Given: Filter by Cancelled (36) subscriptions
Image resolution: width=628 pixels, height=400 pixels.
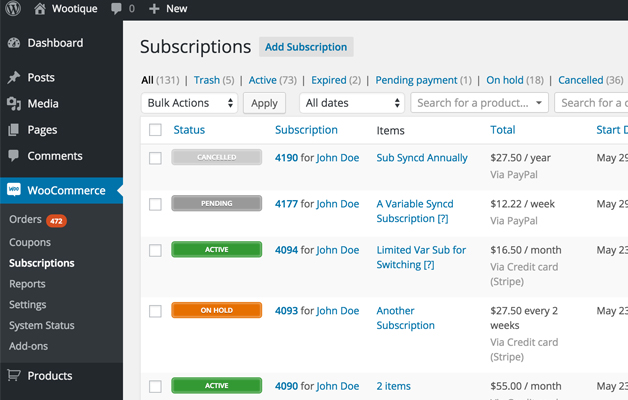Looking at the screenshot, I should tap(591, 80).
